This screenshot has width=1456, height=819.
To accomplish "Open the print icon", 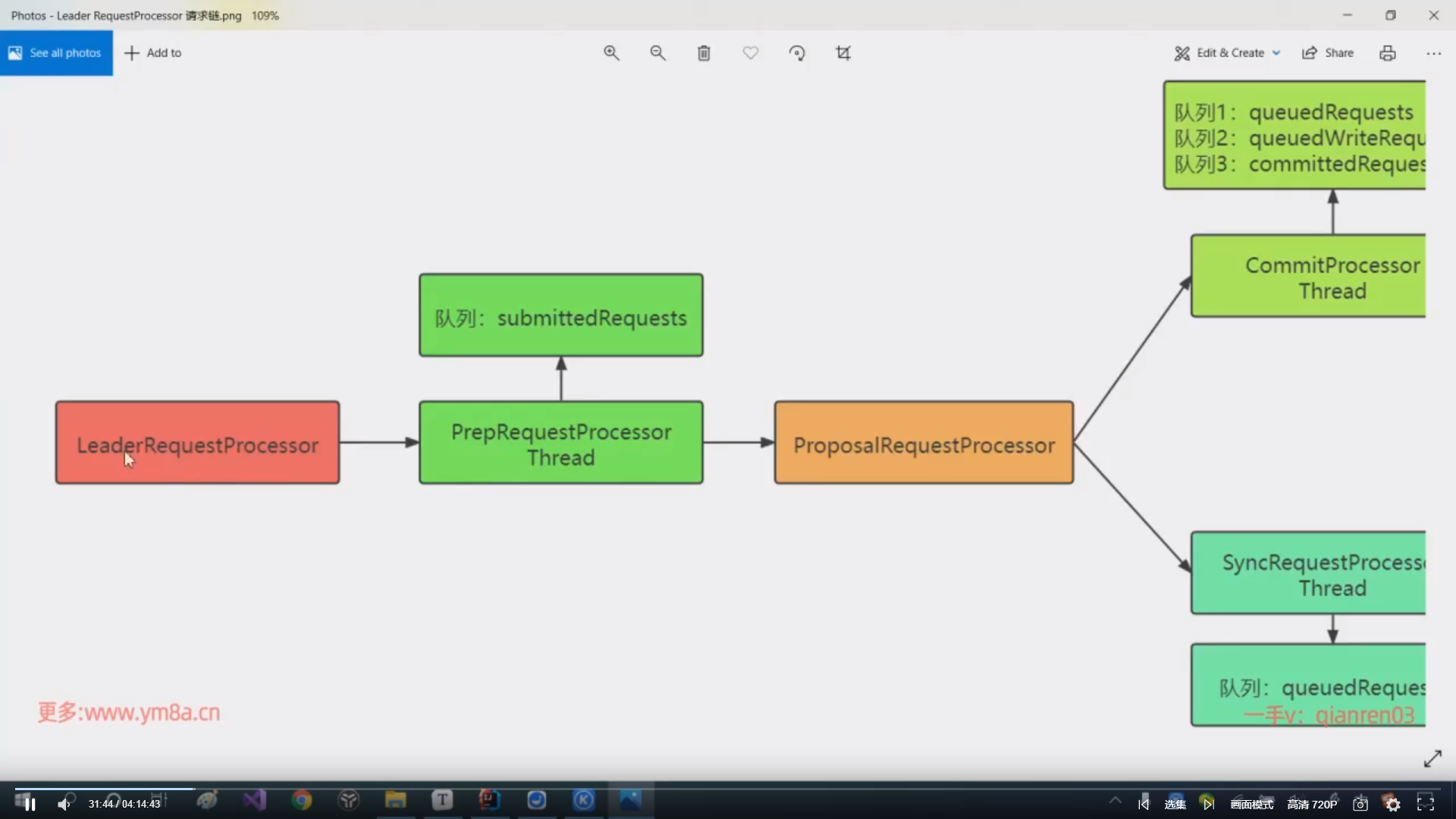I will (1387, 53).
